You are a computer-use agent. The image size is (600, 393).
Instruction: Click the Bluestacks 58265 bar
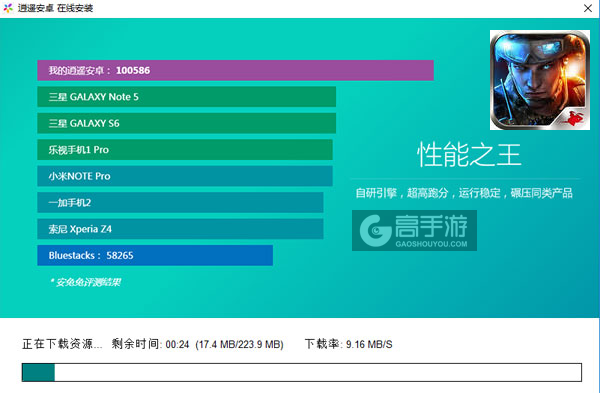[x=155, y=255]
